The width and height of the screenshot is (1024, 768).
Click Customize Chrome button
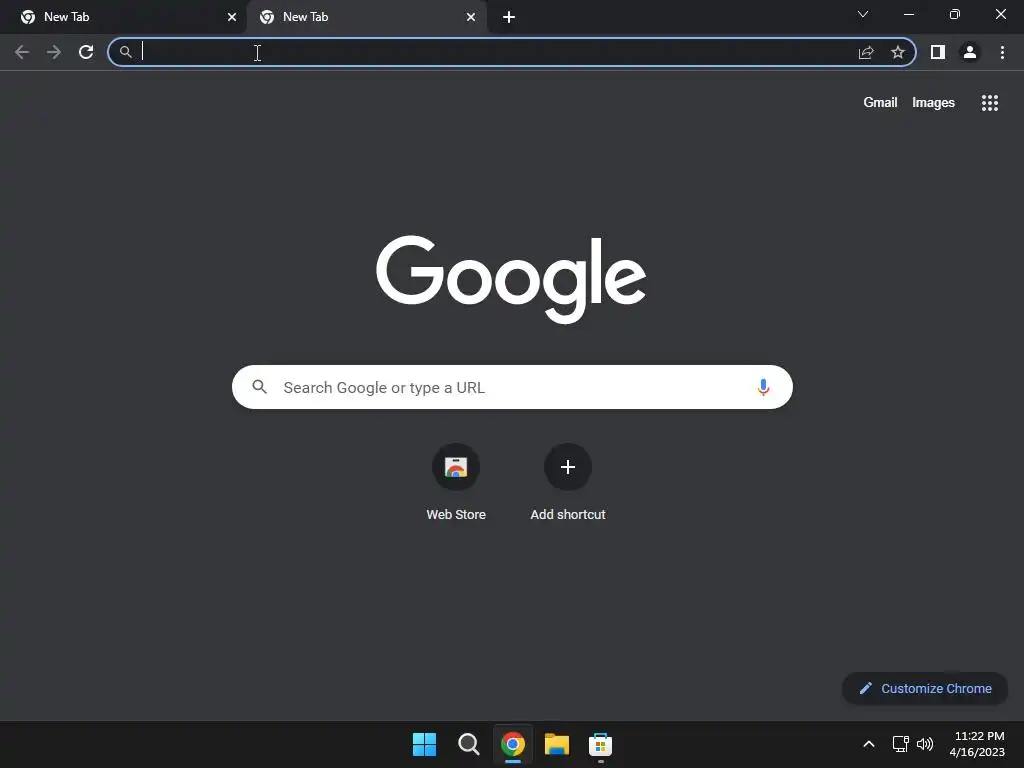925,688
